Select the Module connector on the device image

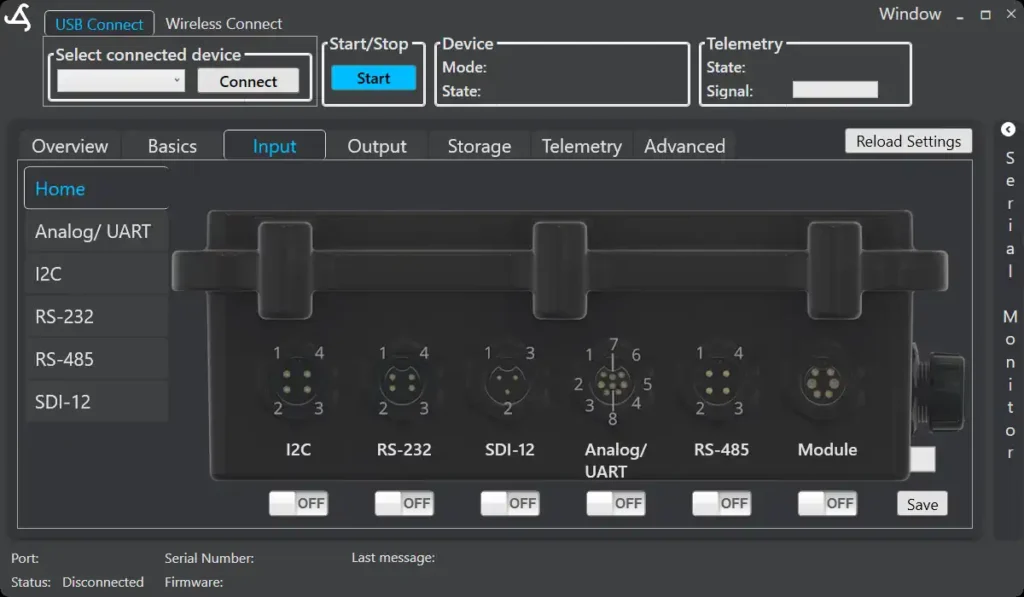point(824,384)
